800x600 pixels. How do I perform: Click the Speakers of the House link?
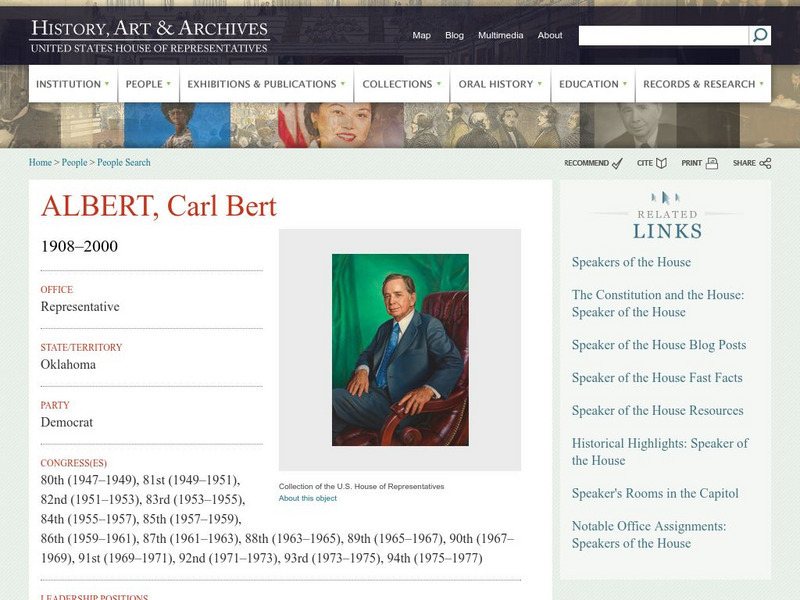click(631, 262)
